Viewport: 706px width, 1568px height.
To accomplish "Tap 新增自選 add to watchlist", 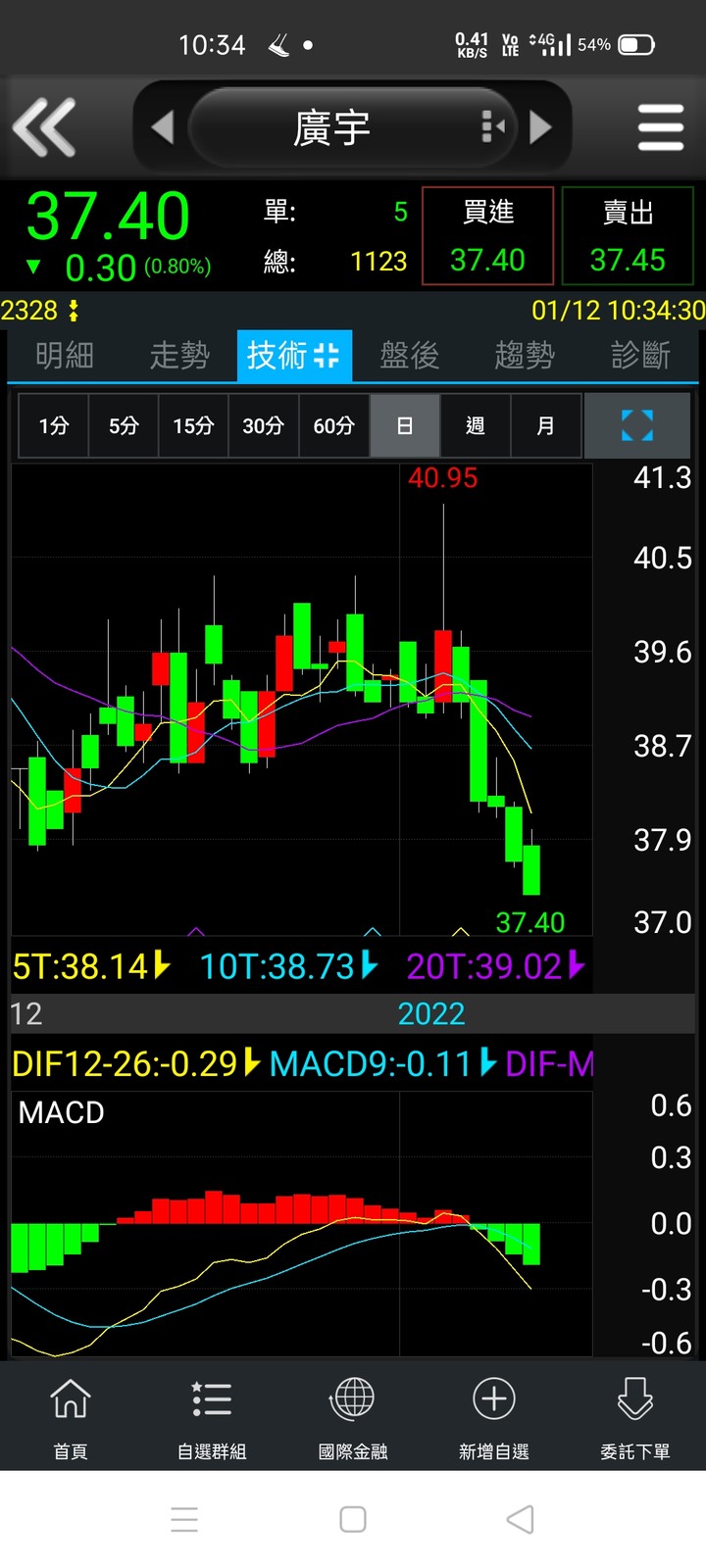I will tap(494, 1416).
